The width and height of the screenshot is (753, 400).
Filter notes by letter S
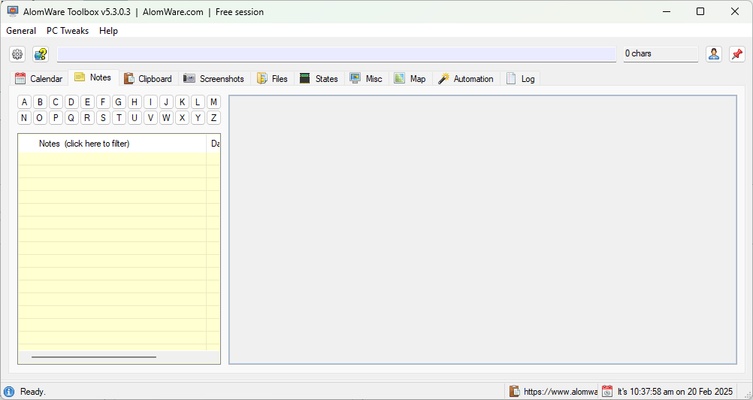pos(103,118)
